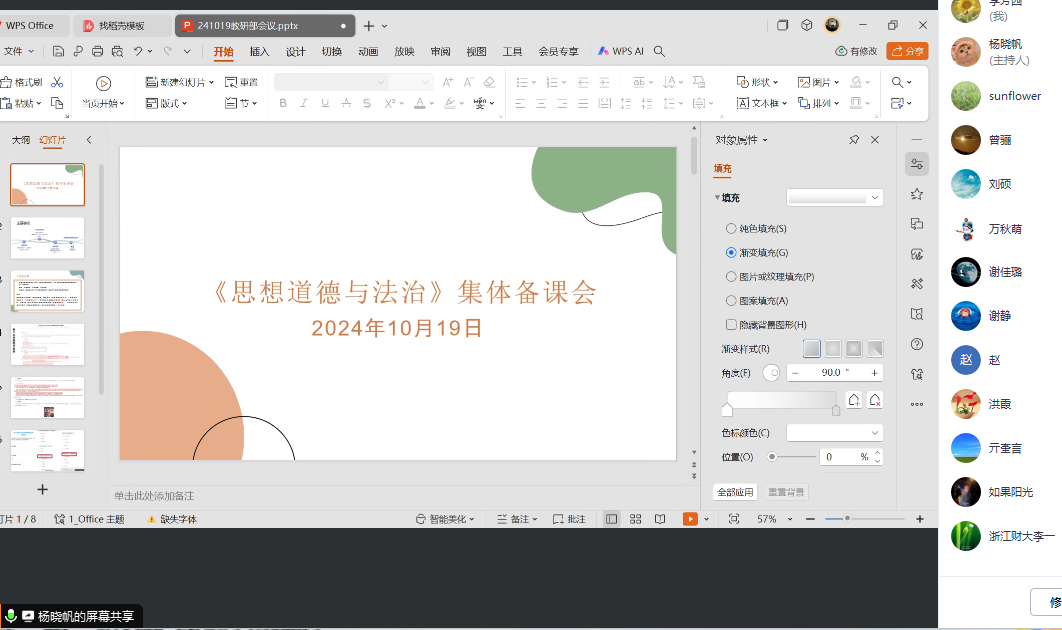Viewport: 1062px width, 630px height.
Task: Select picture or texture fill (图片或纹理填充)
Action: click(731, 276)
